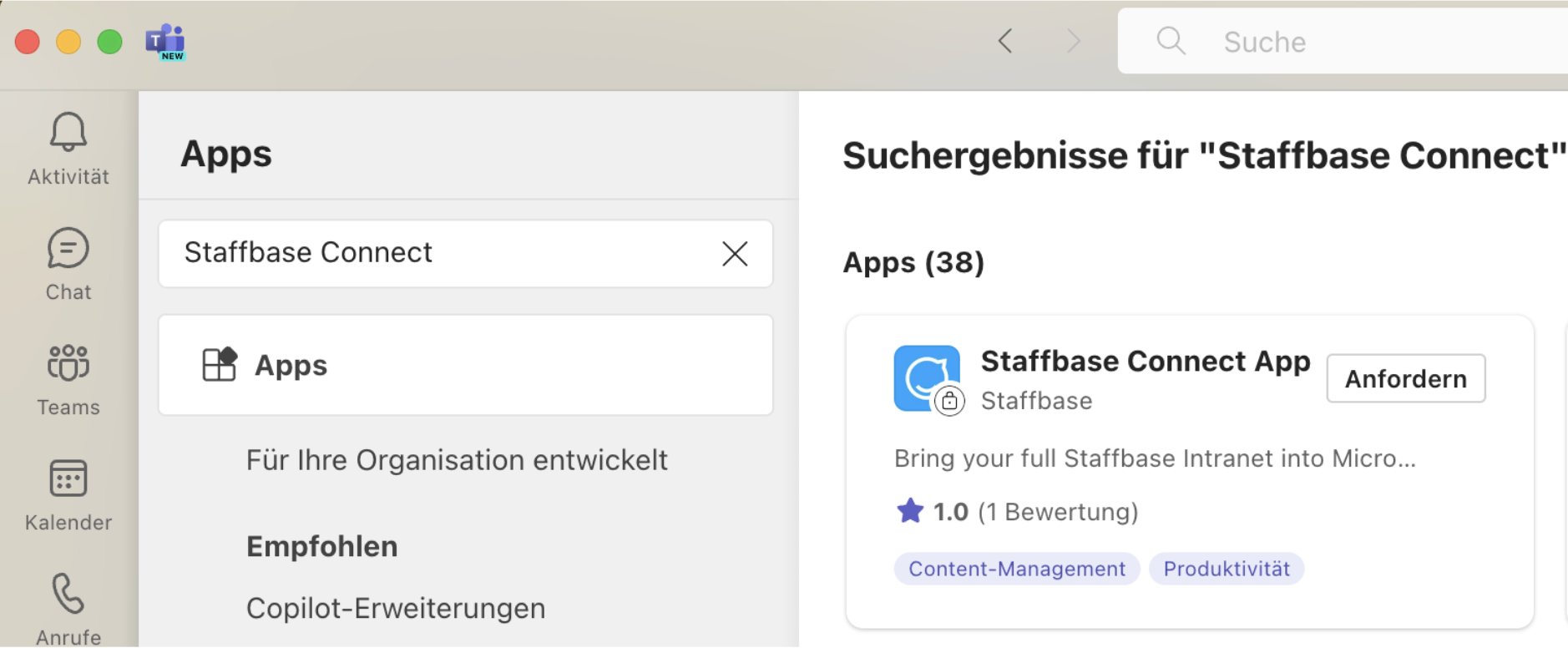Click the magnifier icon in Suche
Screen dimensions: 1568x648
click(1171, 41)
